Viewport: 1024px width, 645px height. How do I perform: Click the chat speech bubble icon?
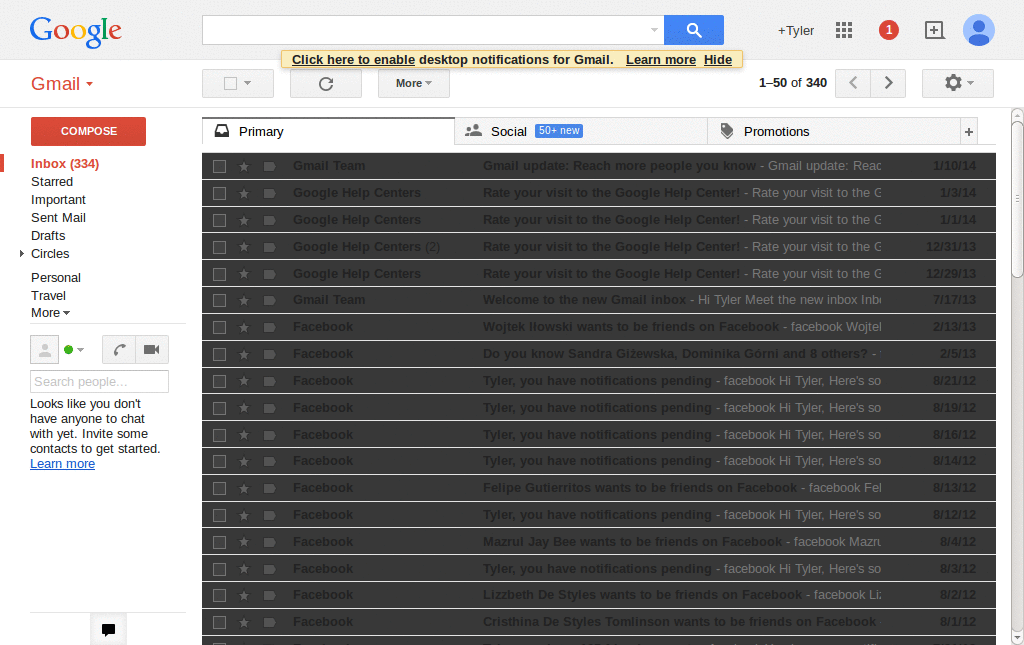(x=108, y=629)
